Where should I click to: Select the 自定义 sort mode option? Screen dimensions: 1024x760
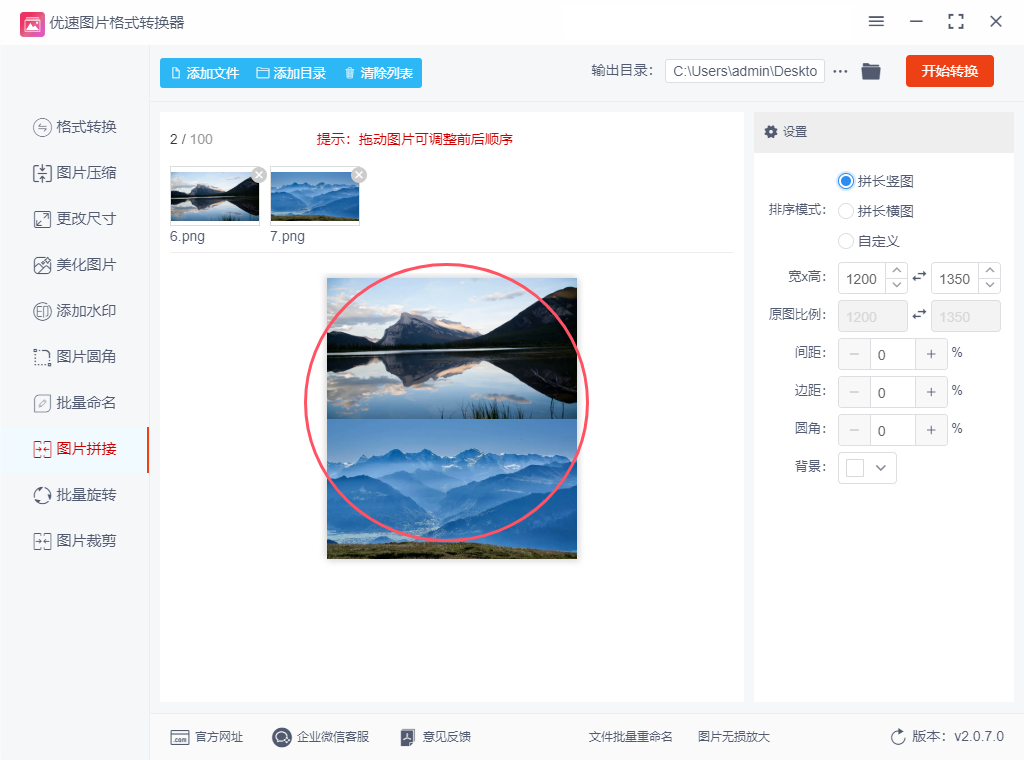(x=846, y=241)
